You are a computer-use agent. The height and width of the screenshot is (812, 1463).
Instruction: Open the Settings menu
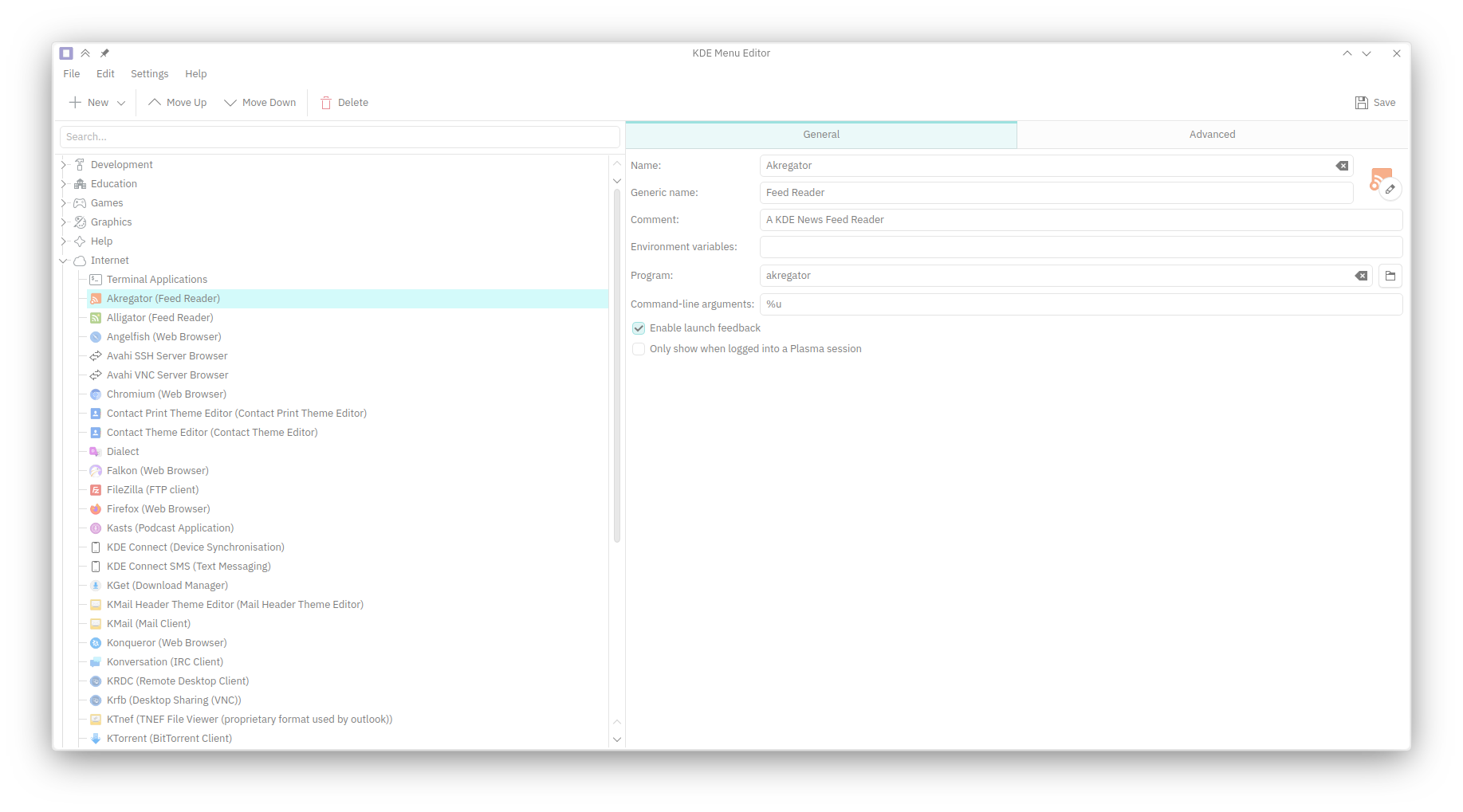[x=149, y=74]
